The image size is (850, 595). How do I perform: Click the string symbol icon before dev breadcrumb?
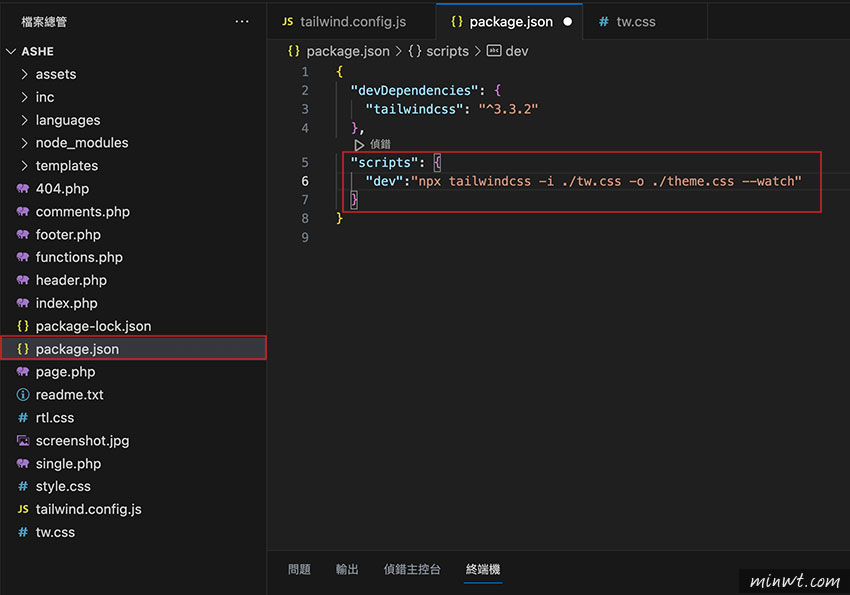coord(494,51)
